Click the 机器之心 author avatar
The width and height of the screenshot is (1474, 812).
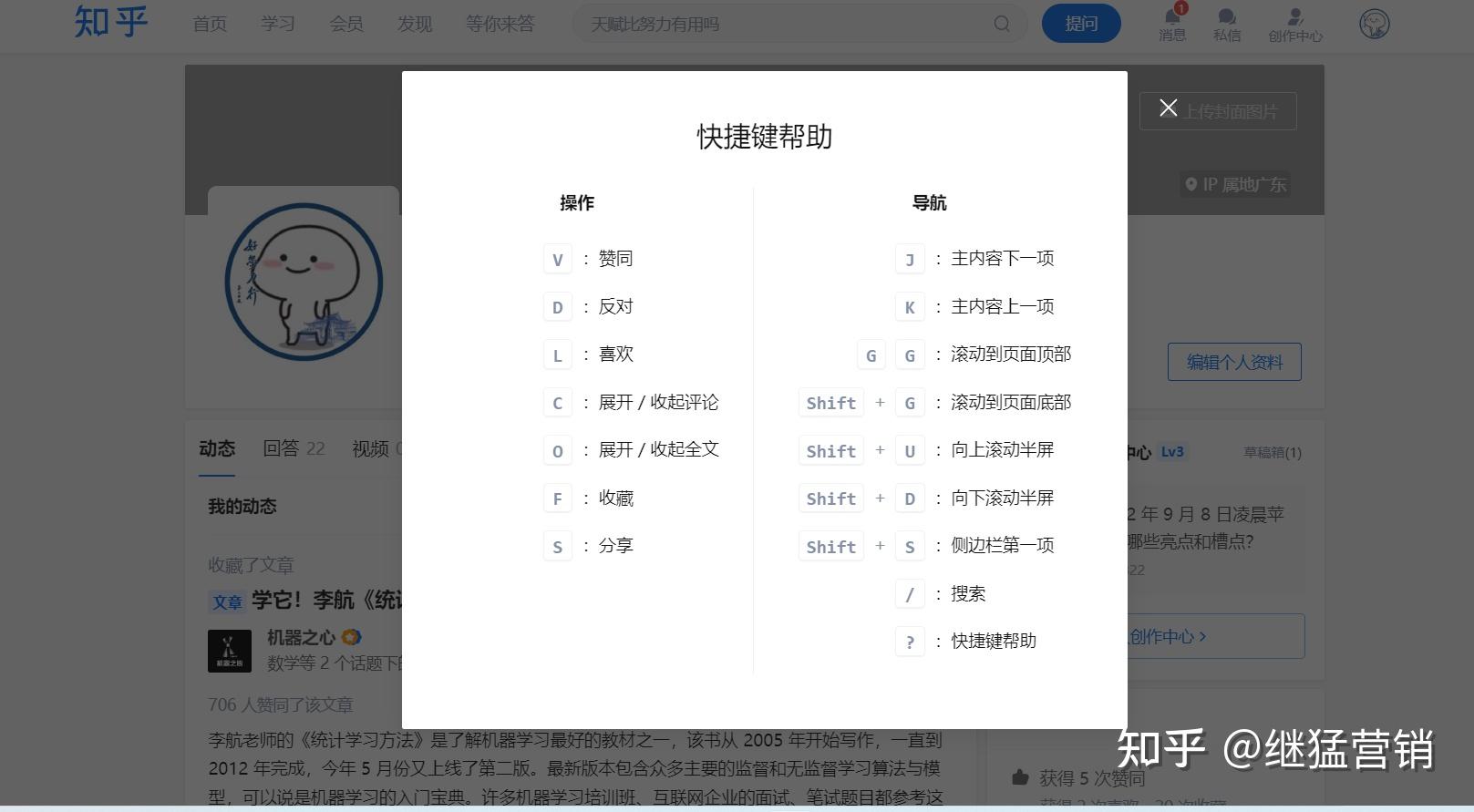pyautogui.click(x=230, y=651)
